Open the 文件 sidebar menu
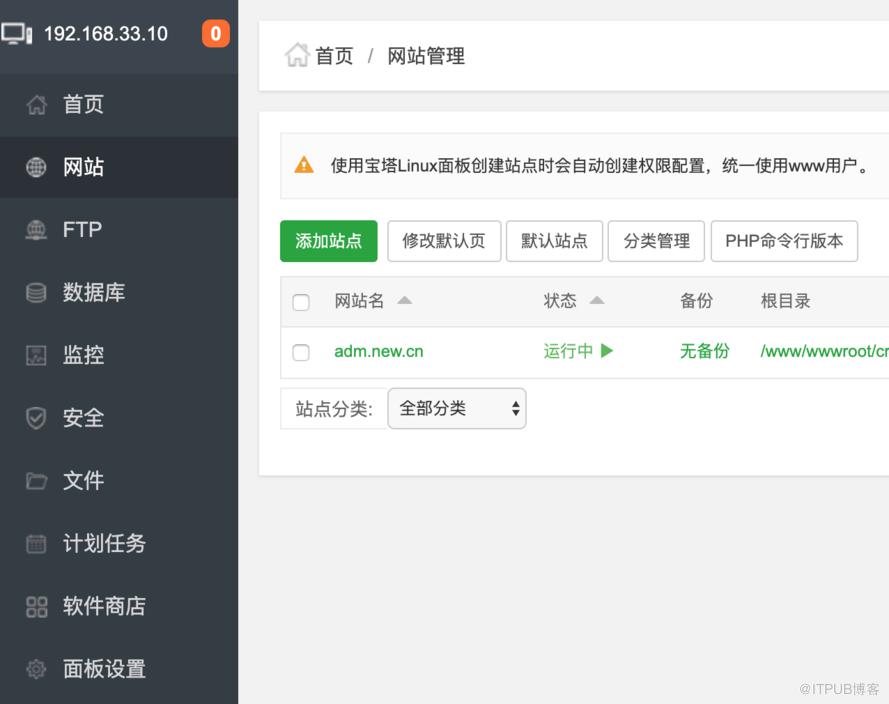This screenshot has height=704, width=889. [119, 481]
